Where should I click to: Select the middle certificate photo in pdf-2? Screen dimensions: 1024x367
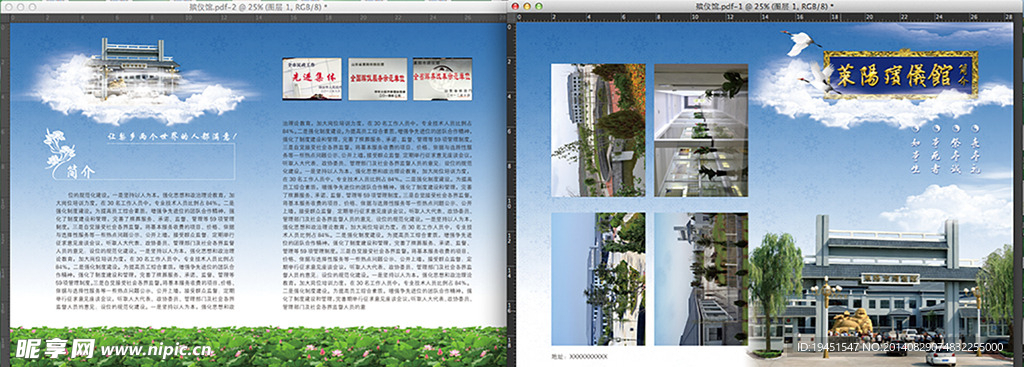(x=377, y=78)
